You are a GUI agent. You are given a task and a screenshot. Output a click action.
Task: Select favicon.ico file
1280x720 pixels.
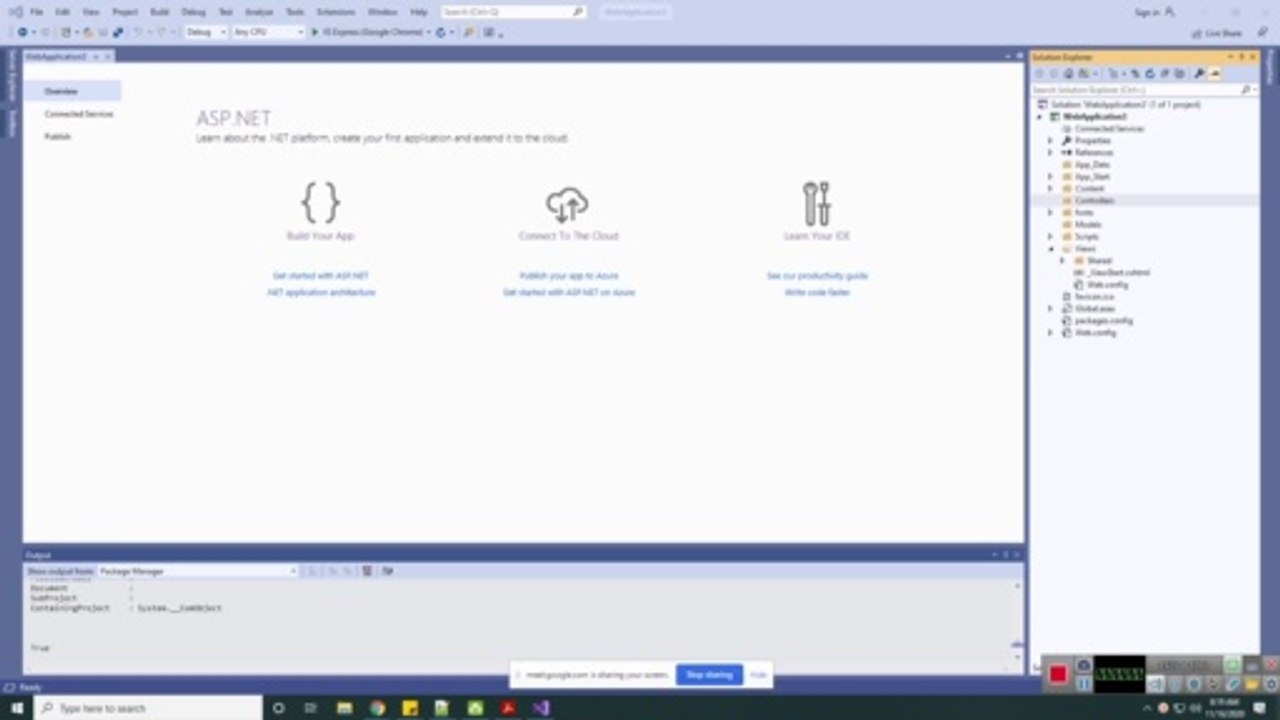[1094, 297]
